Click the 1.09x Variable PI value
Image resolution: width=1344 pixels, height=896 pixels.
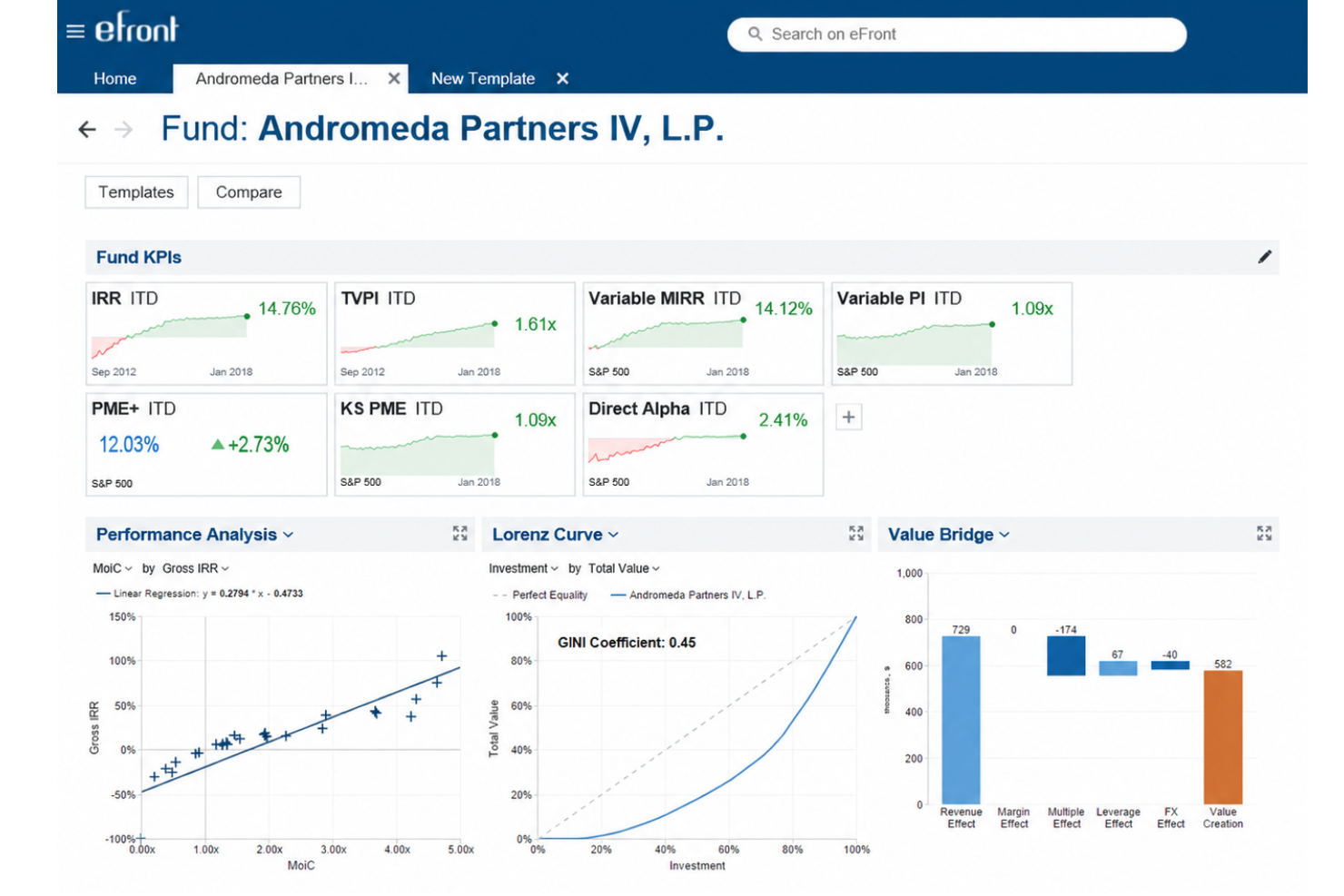click(x=1033, y=309)
